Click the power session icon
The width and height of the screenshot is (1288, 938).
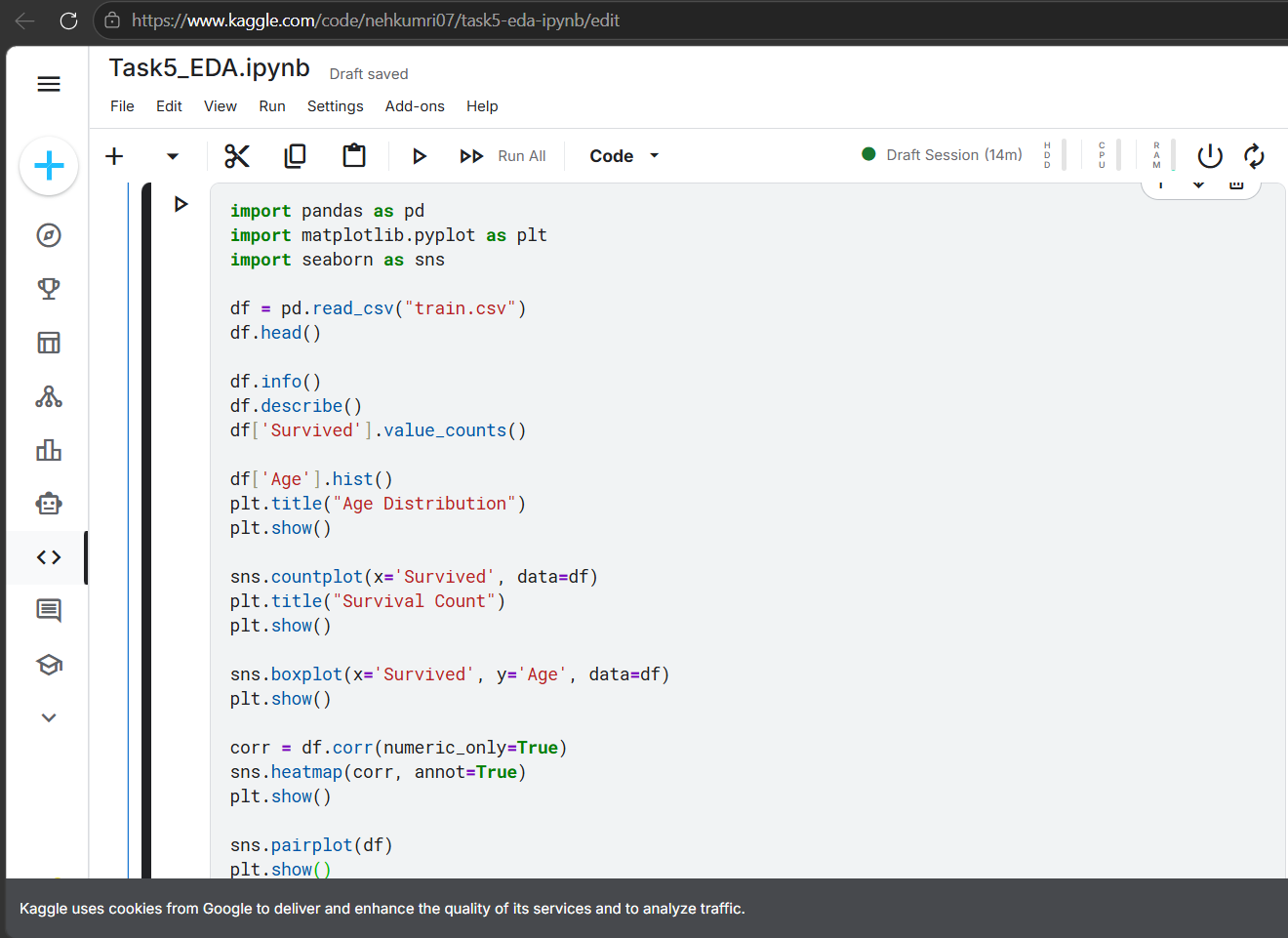point(1210,156)
